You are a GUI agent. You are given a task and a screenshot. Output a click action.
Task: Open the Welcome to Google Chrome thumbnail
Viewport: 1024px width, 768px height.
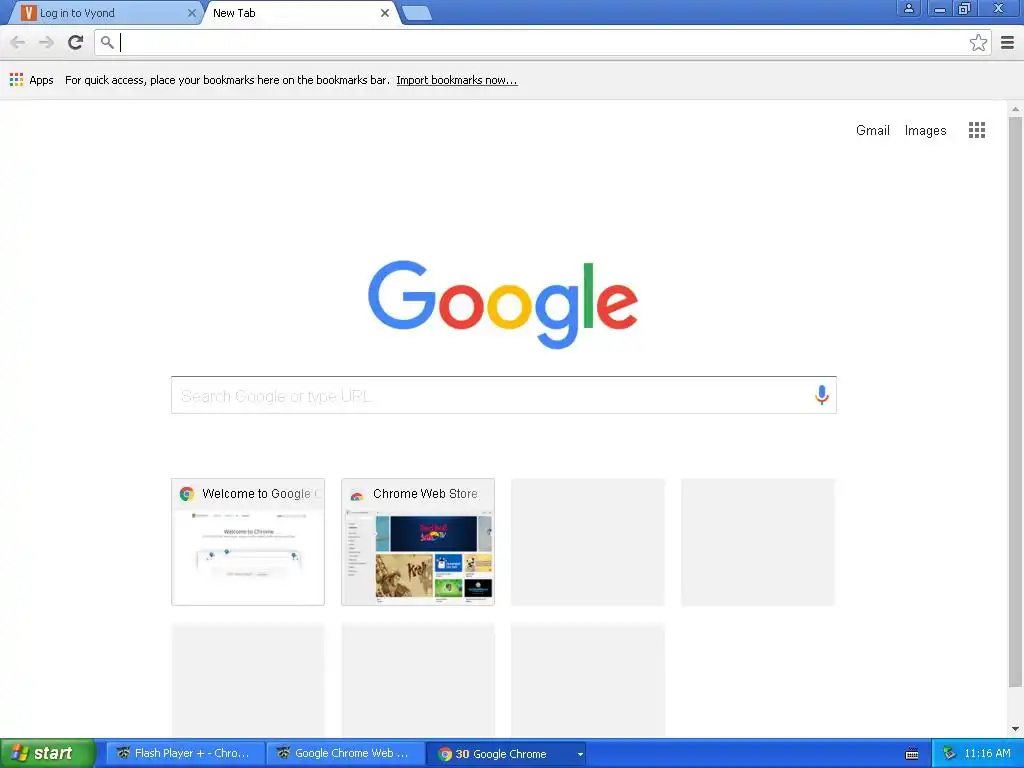(x=248, y=542)
